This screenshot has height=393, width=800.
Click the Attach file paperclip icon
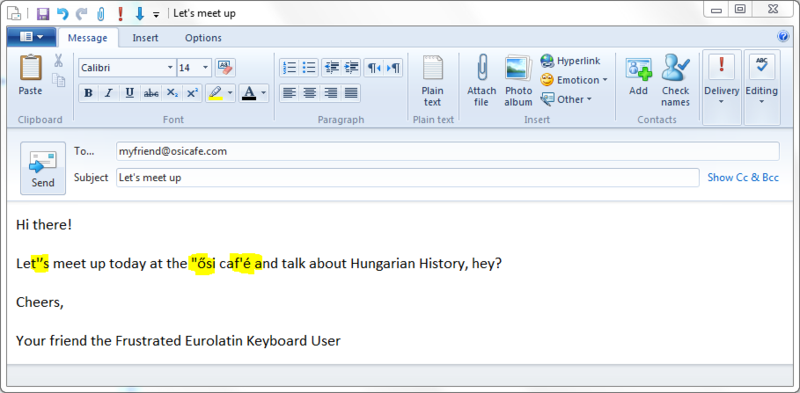coord(481,68)
